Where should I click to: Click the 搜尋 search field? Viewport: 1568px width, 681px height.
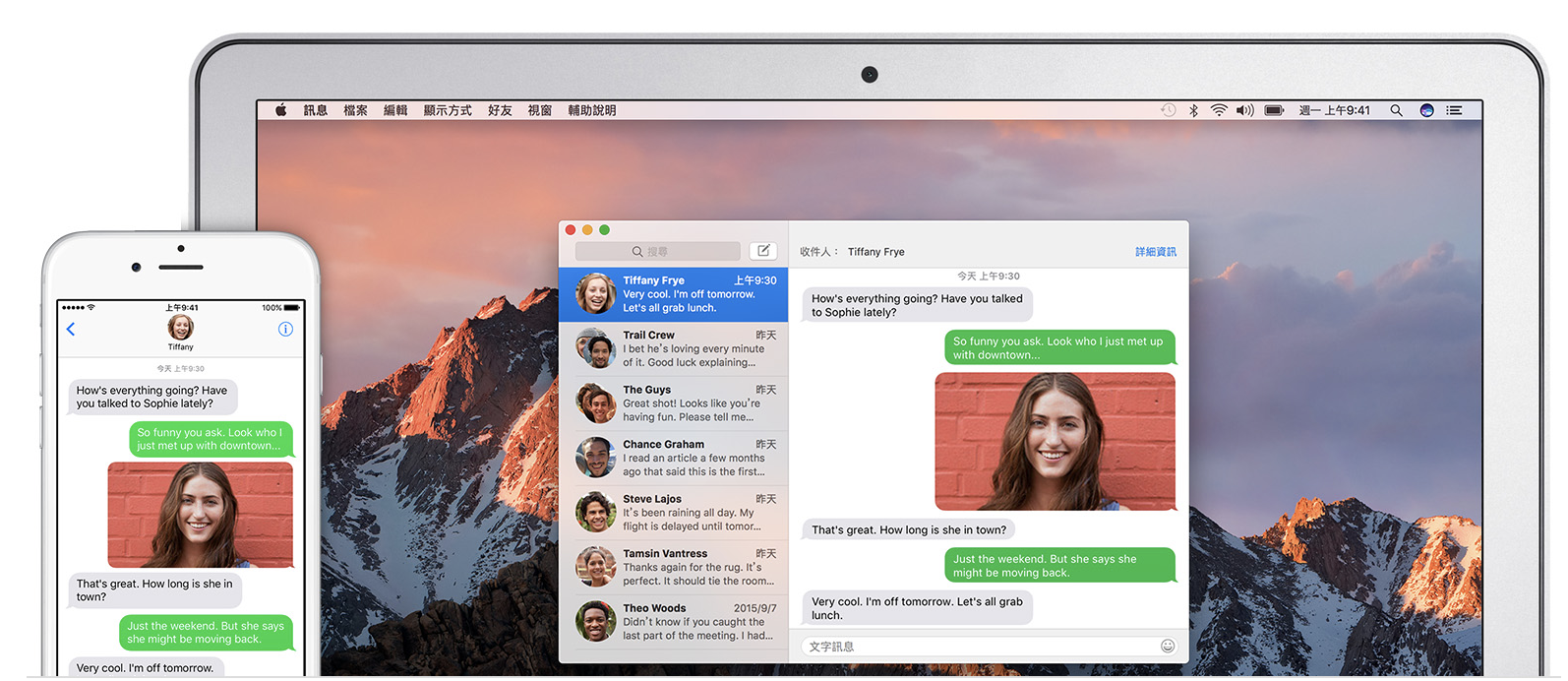click(657, 252)
